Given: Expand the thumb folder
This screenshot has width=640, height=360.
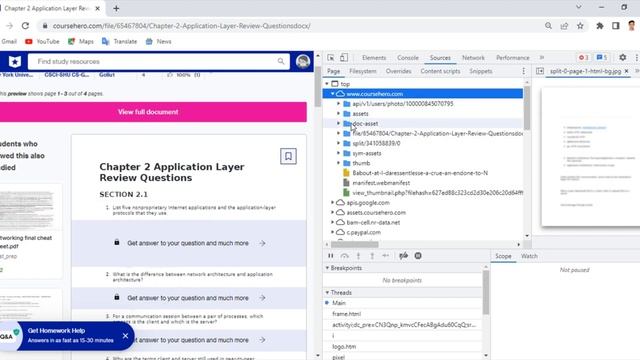Looking at the screenshot, I should pos(338,163).
